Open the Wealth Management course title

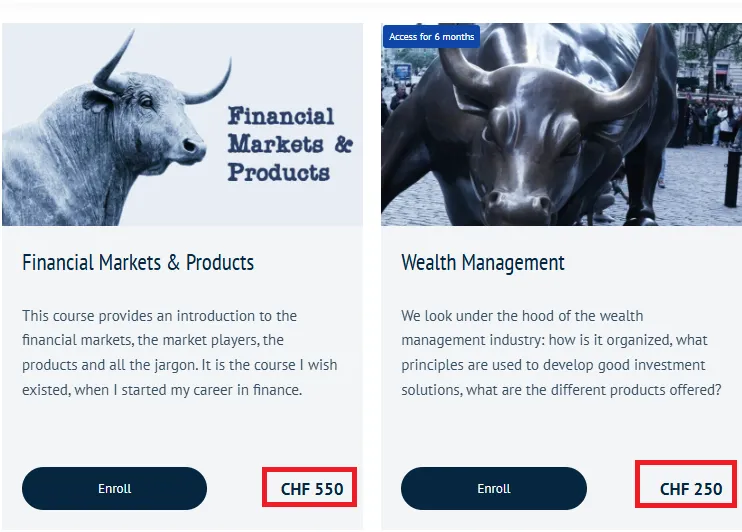coord(483,262)
